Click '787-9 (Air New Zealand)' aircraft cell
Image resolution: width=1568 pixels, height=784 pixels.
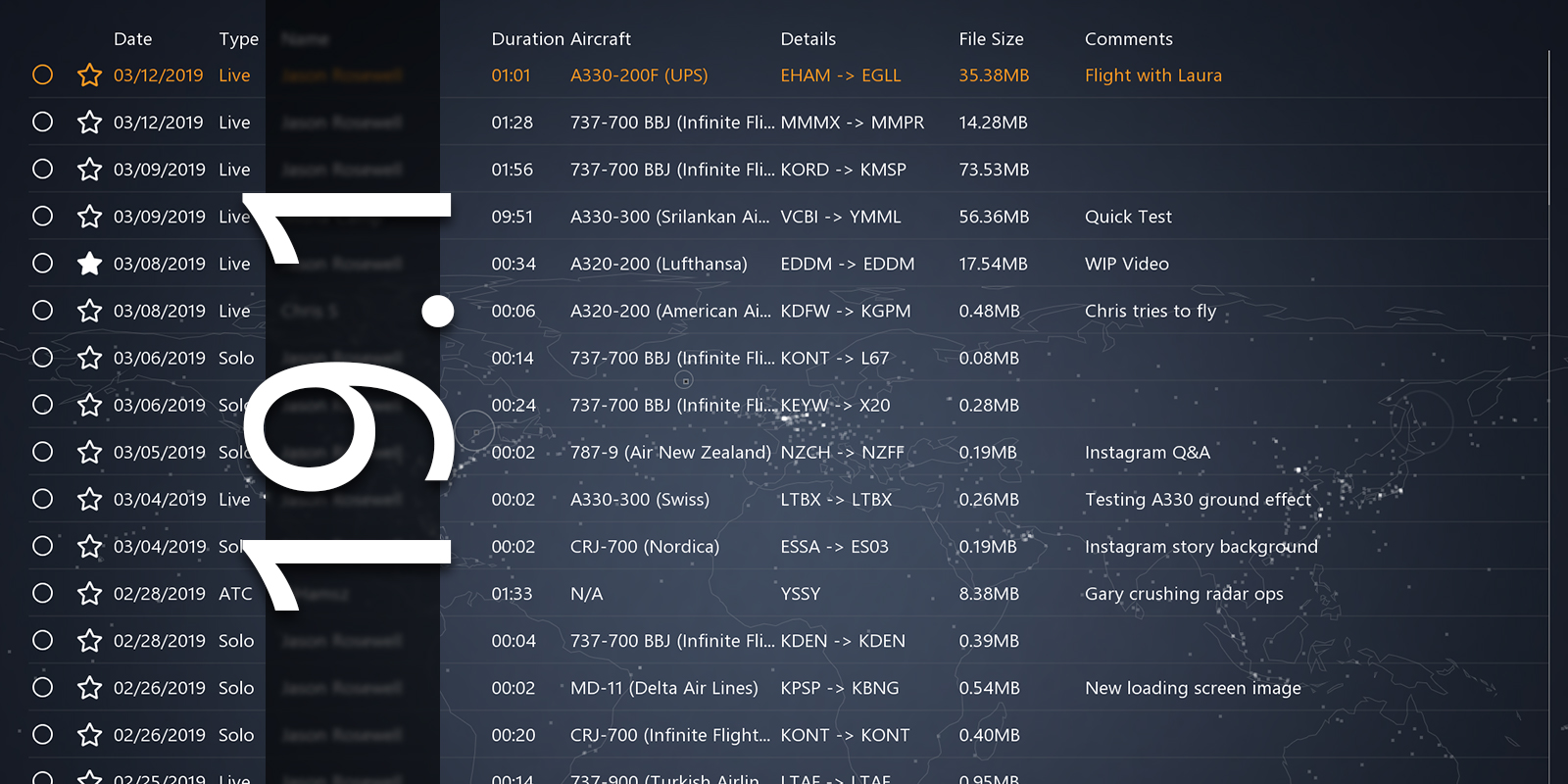point(670,452)
